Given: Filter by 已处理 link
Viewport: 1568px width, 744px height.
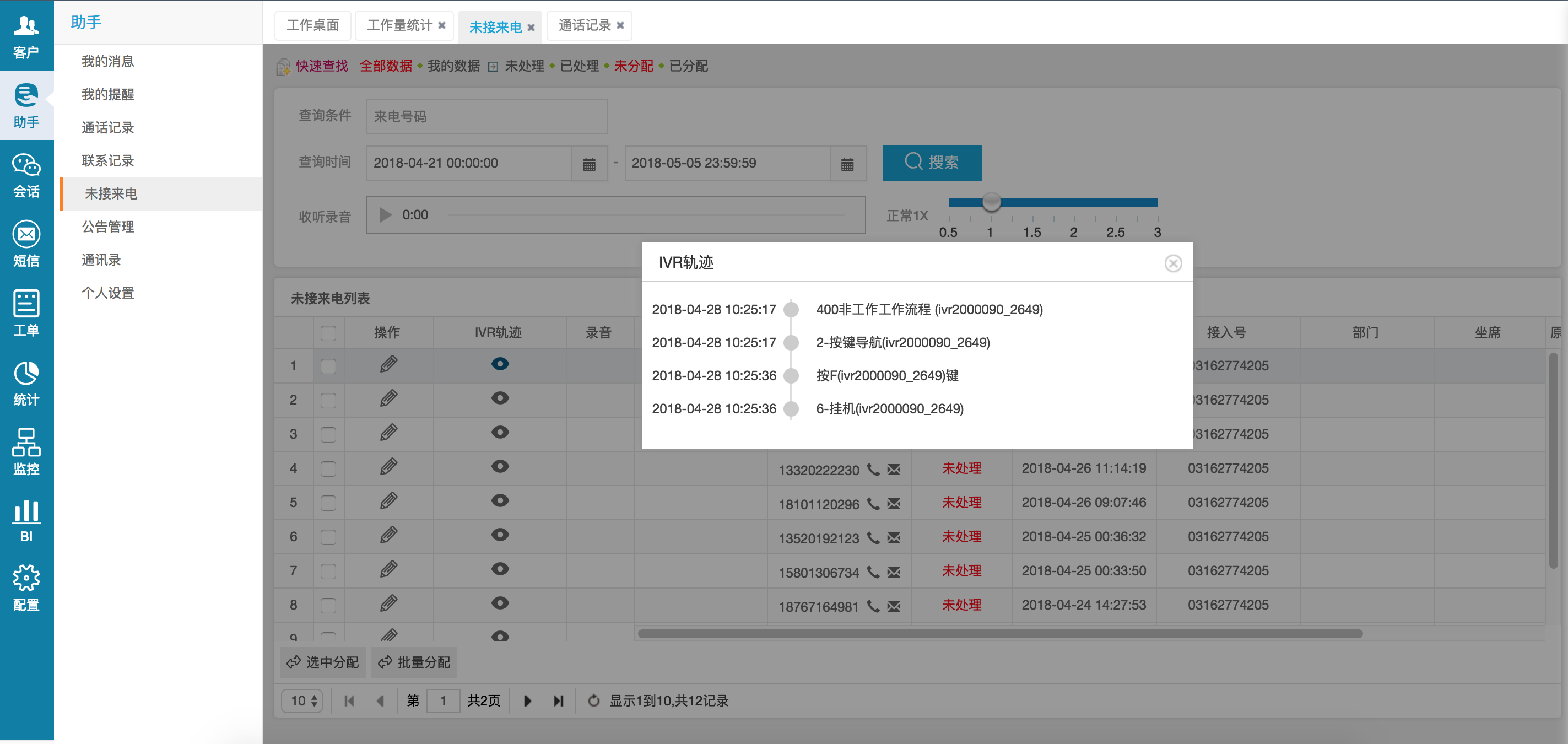Looking at the screenshot, I should (x=580, y=66).
